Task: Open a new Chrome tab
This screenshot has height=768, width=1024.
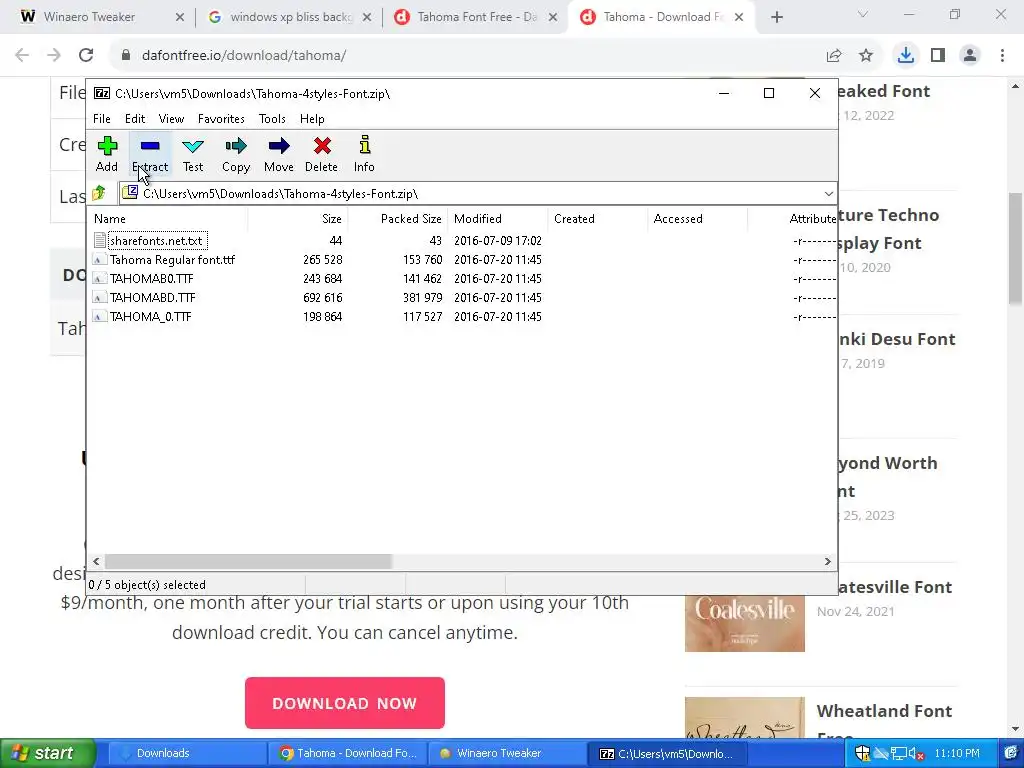Action: tap(776, 18)
